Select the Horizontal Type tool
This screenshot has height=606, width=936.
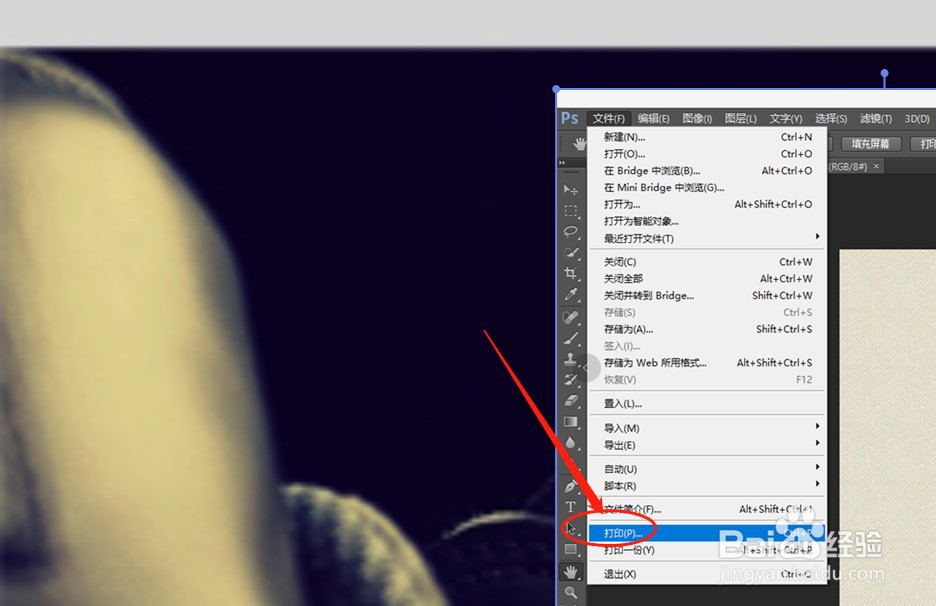coord(571,507)
